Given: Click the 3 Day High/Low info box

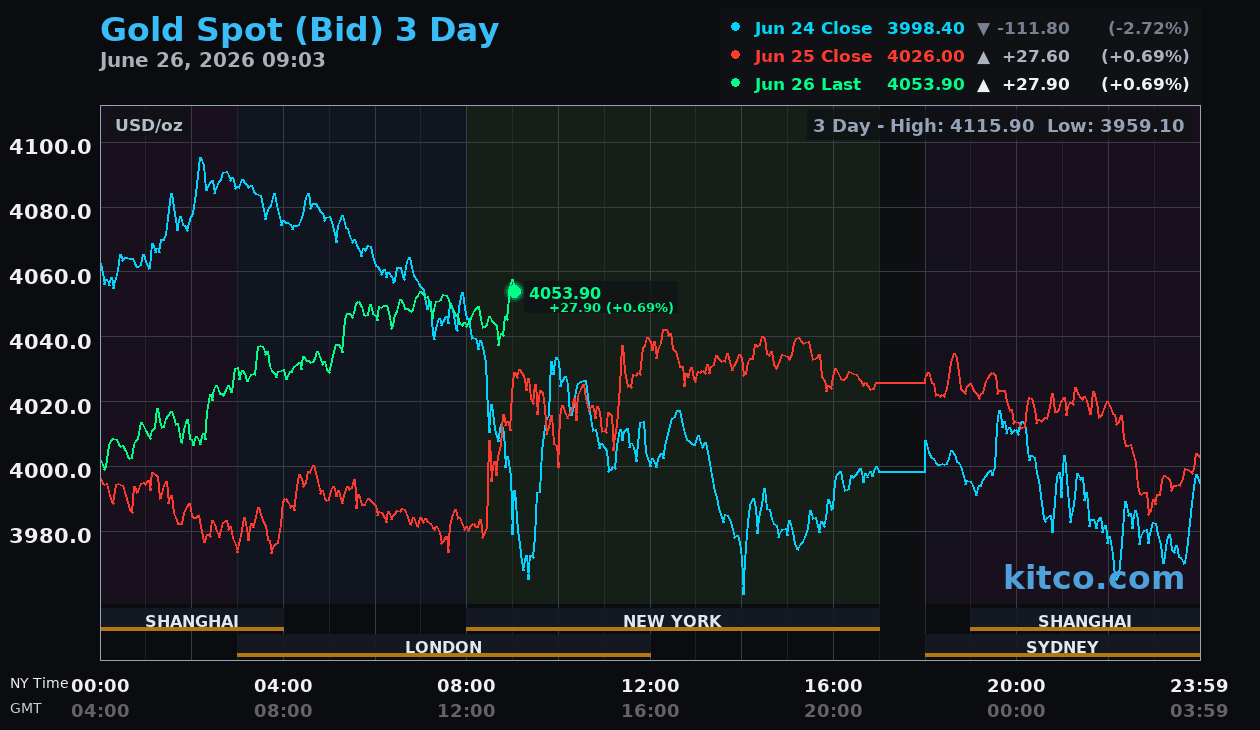Looking at the screenshot, I should pos(998,126).
